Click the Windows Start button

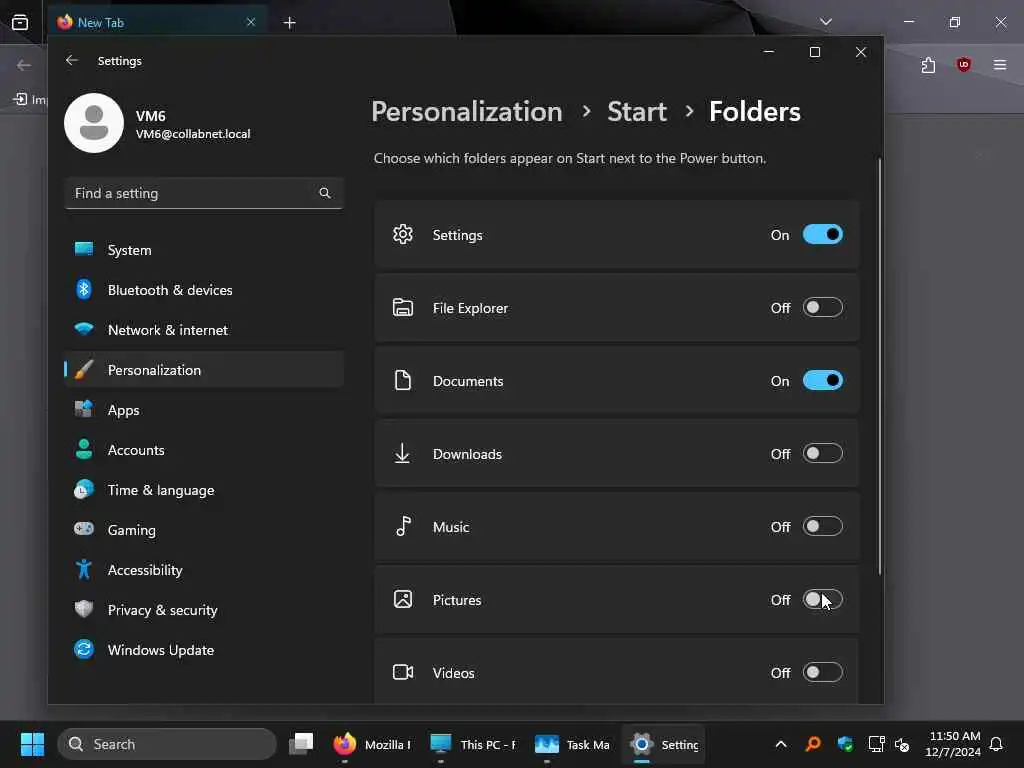(x=32, y=744)
